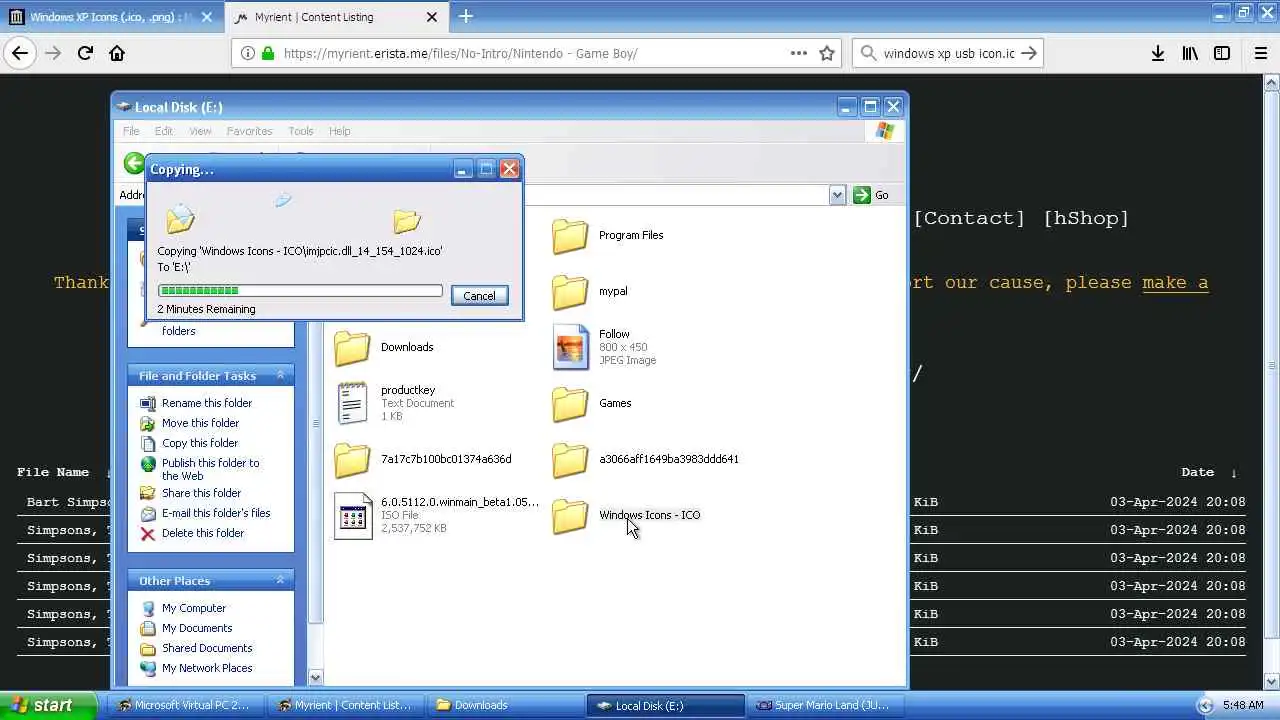This screenshot has width=1280, height=720.
Task: Open the Tools menu in Explorer
Action: click(300, 131)
